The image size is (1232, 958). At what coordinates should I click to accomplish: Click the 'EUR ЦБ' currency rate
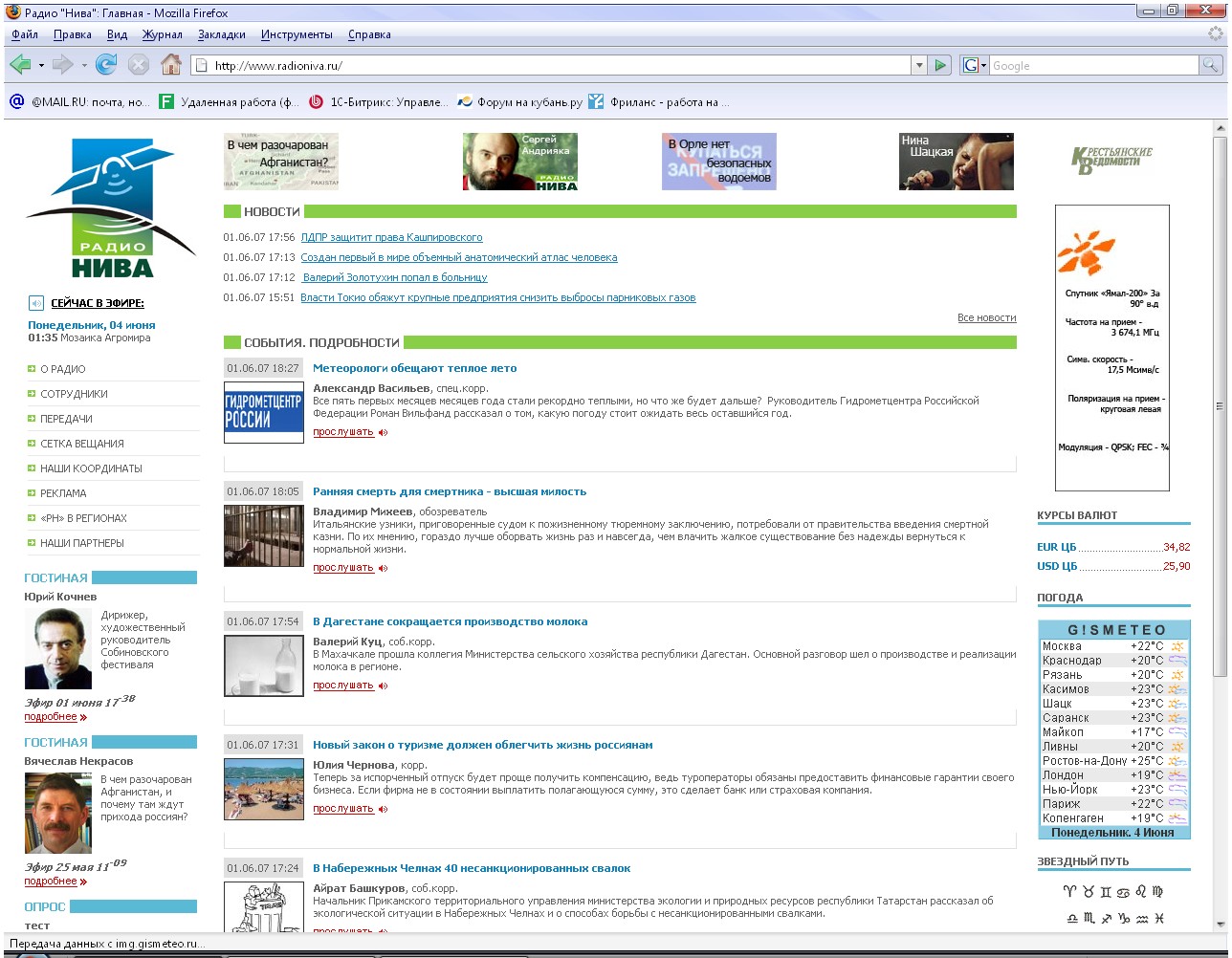(x=1057, y=547)
